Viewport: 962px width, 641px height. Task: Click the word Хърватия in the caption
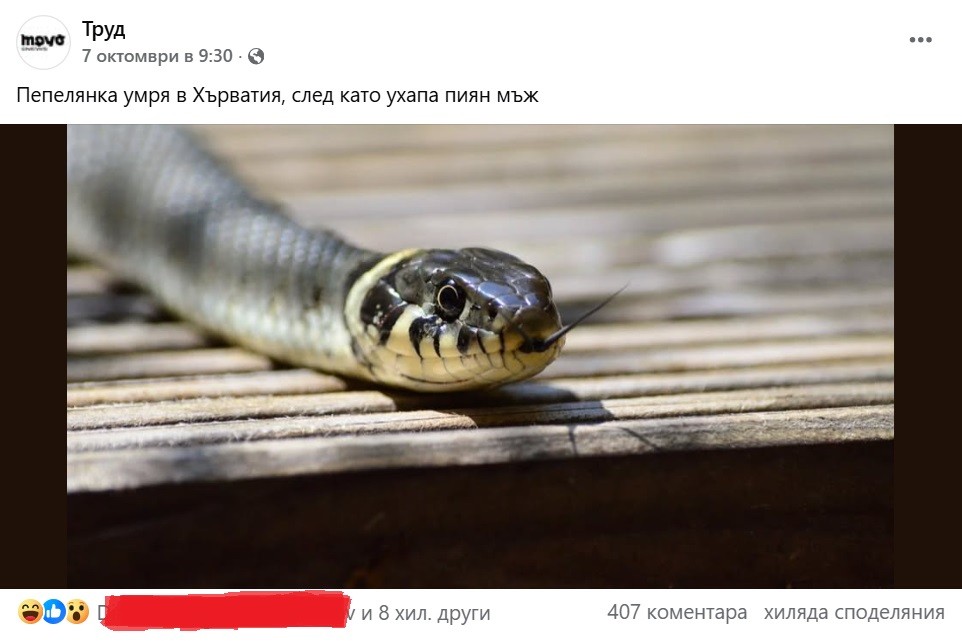[237, 96]
